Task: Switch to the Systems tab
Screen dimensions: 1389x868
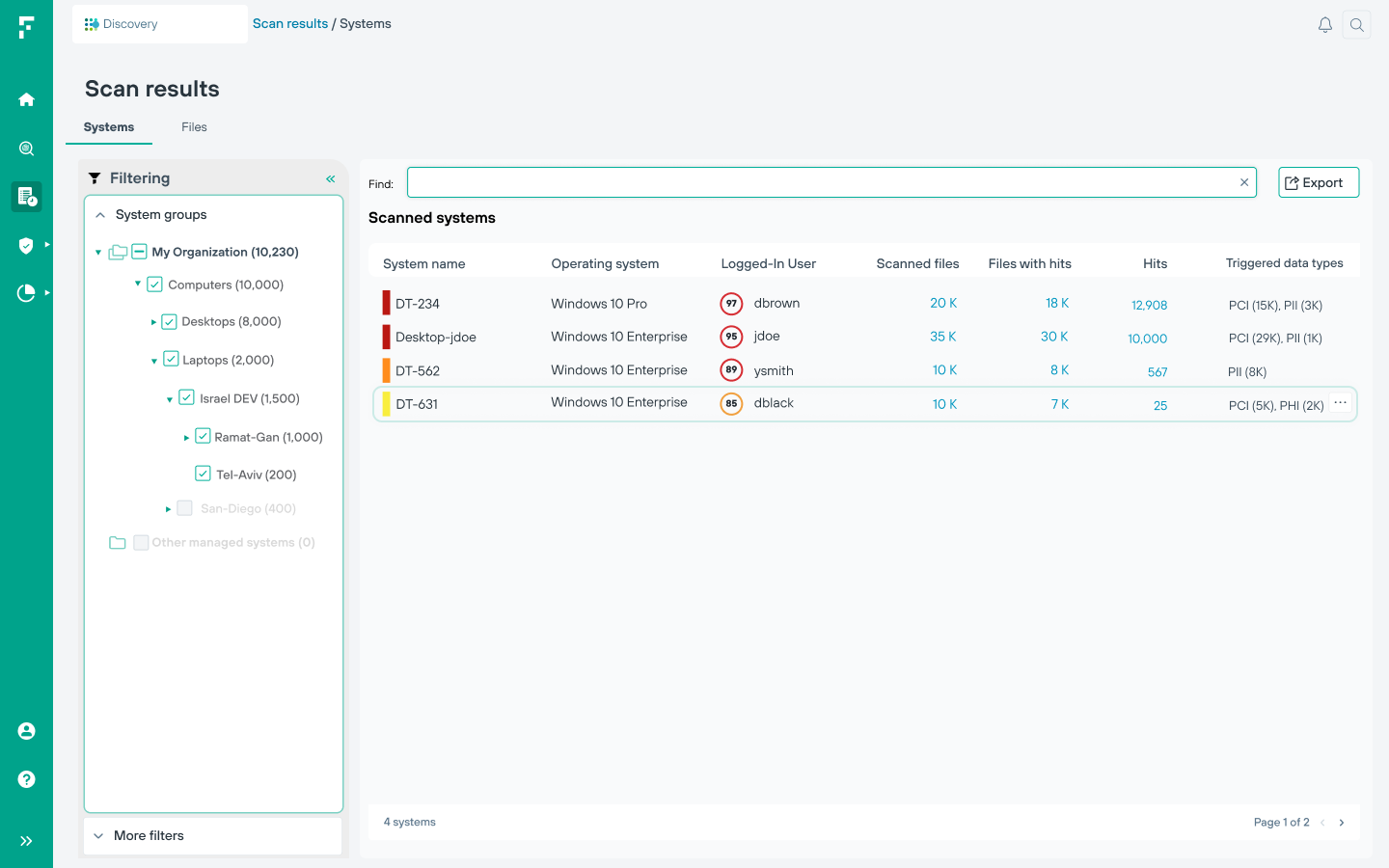Action: pos(109,127)
